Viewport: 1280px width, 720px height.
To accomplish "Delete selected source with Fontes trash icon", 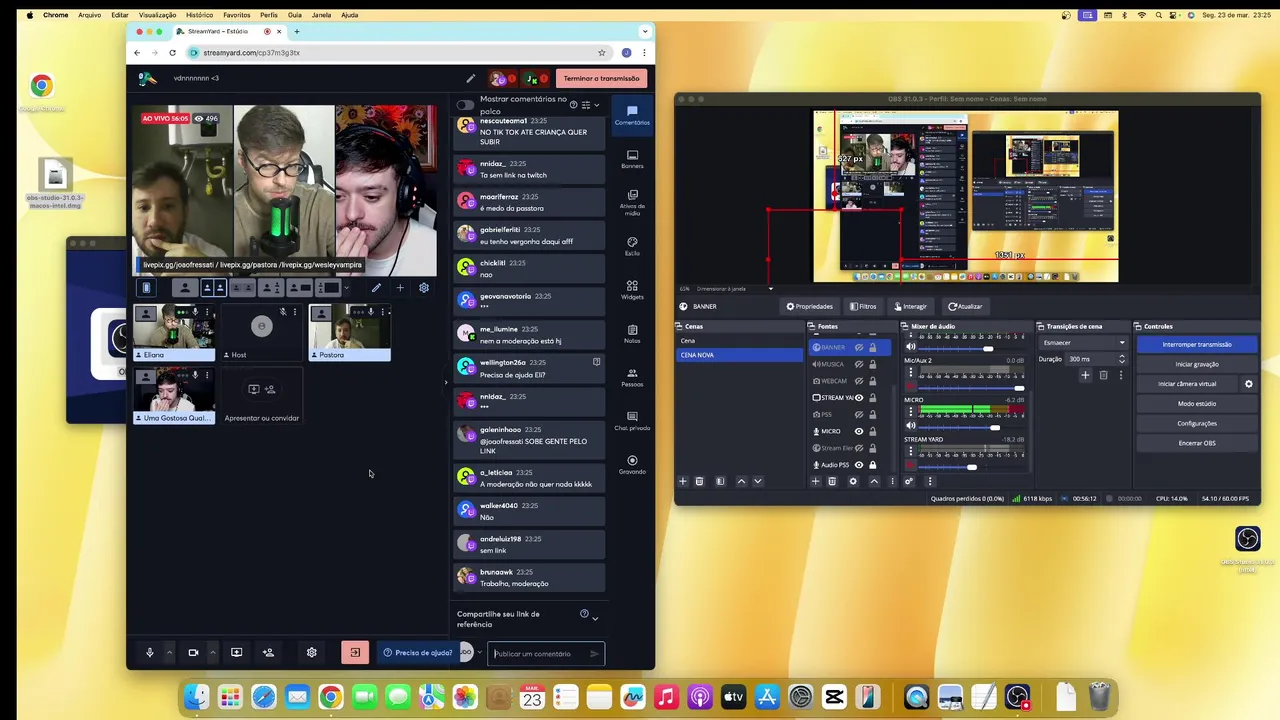I will (832, 481).
